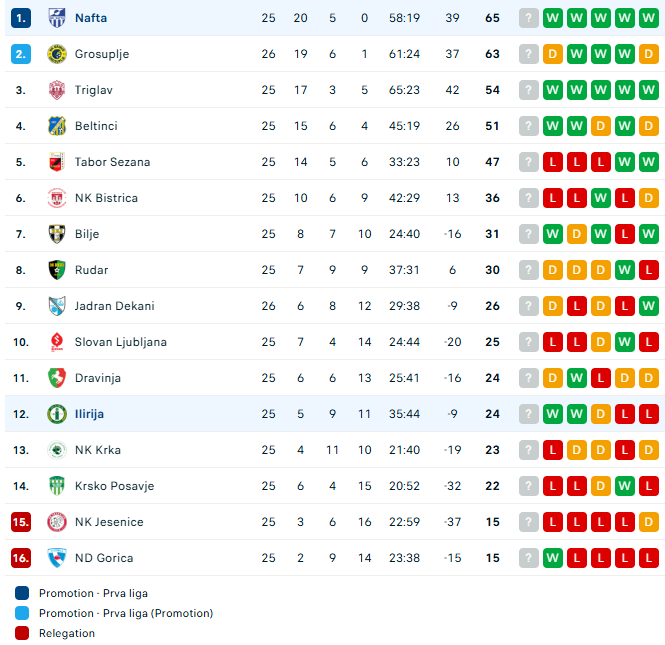Click the Triglav club crest icon

pyautogui.click(x=56, y=90)
